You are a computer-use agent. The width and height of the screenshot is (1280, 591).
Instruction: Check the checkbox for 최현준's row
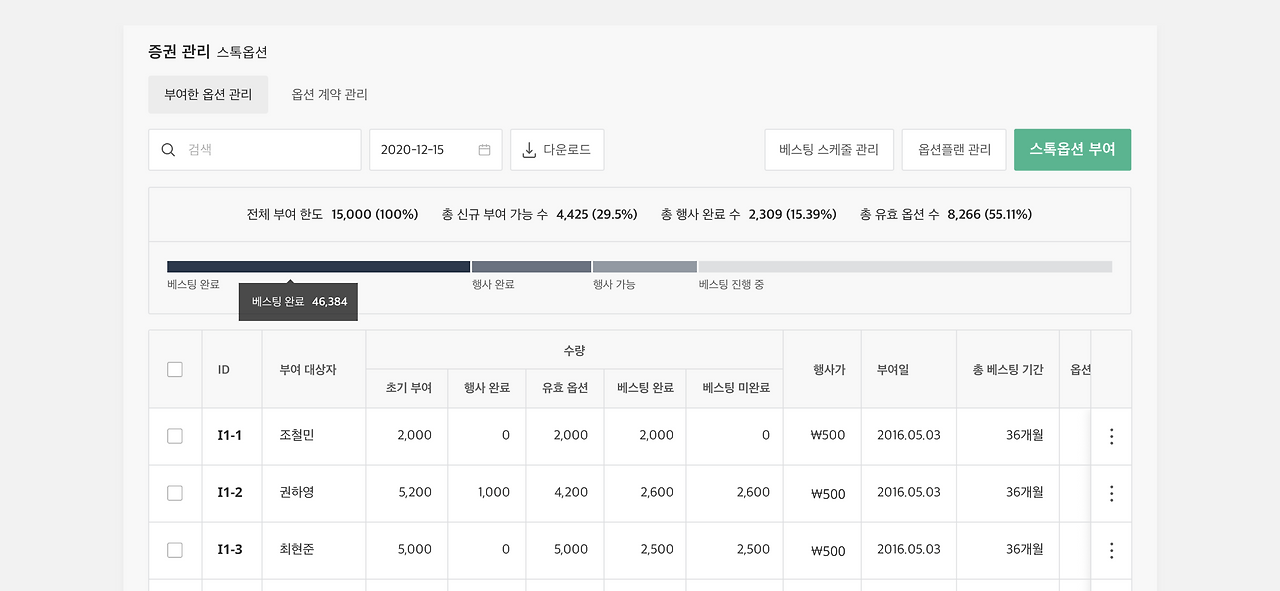[x=175, y=550]
